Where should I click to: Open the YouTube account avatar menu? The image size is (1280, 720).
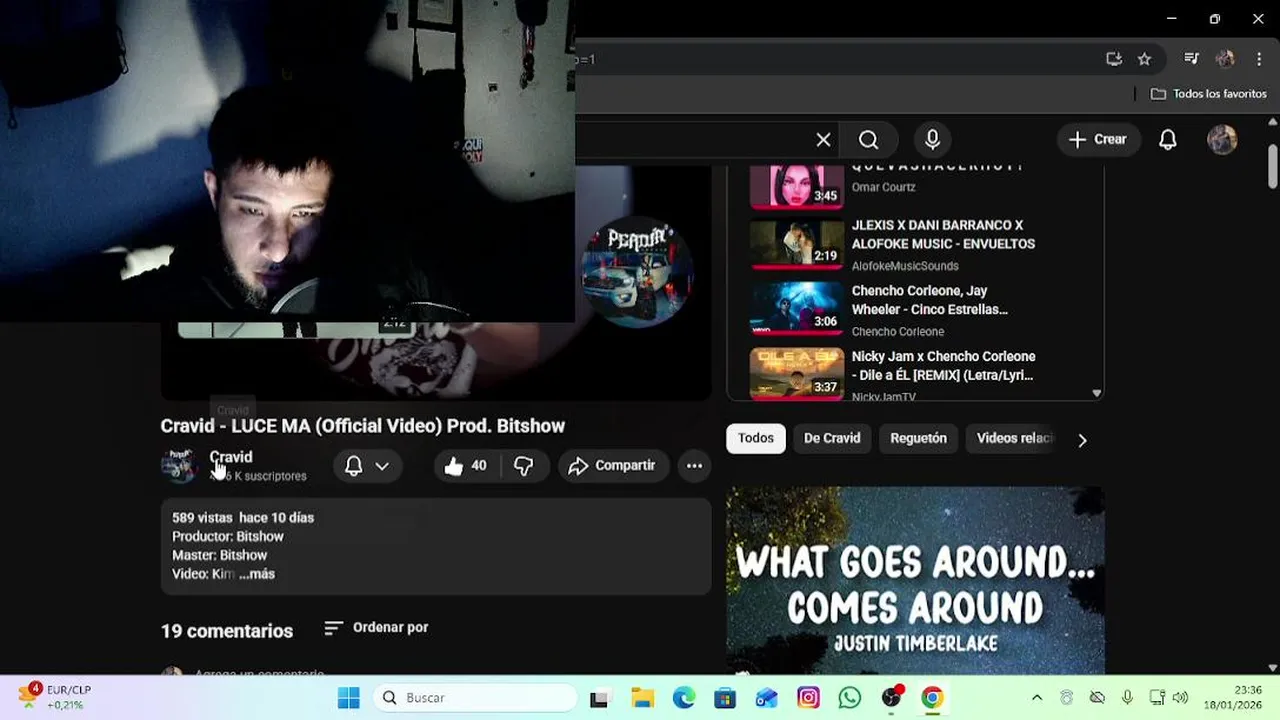[1222, 140]
